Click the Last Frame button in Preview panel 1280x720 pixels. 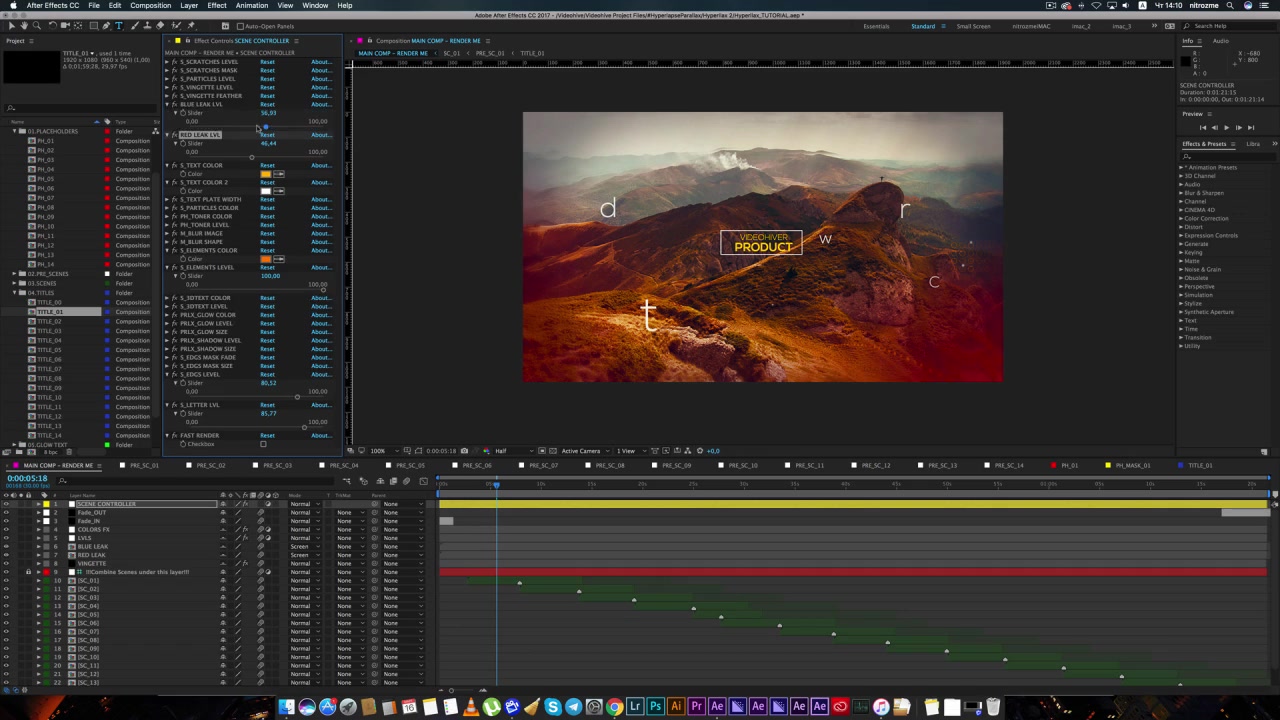(x=1251, y=128)
